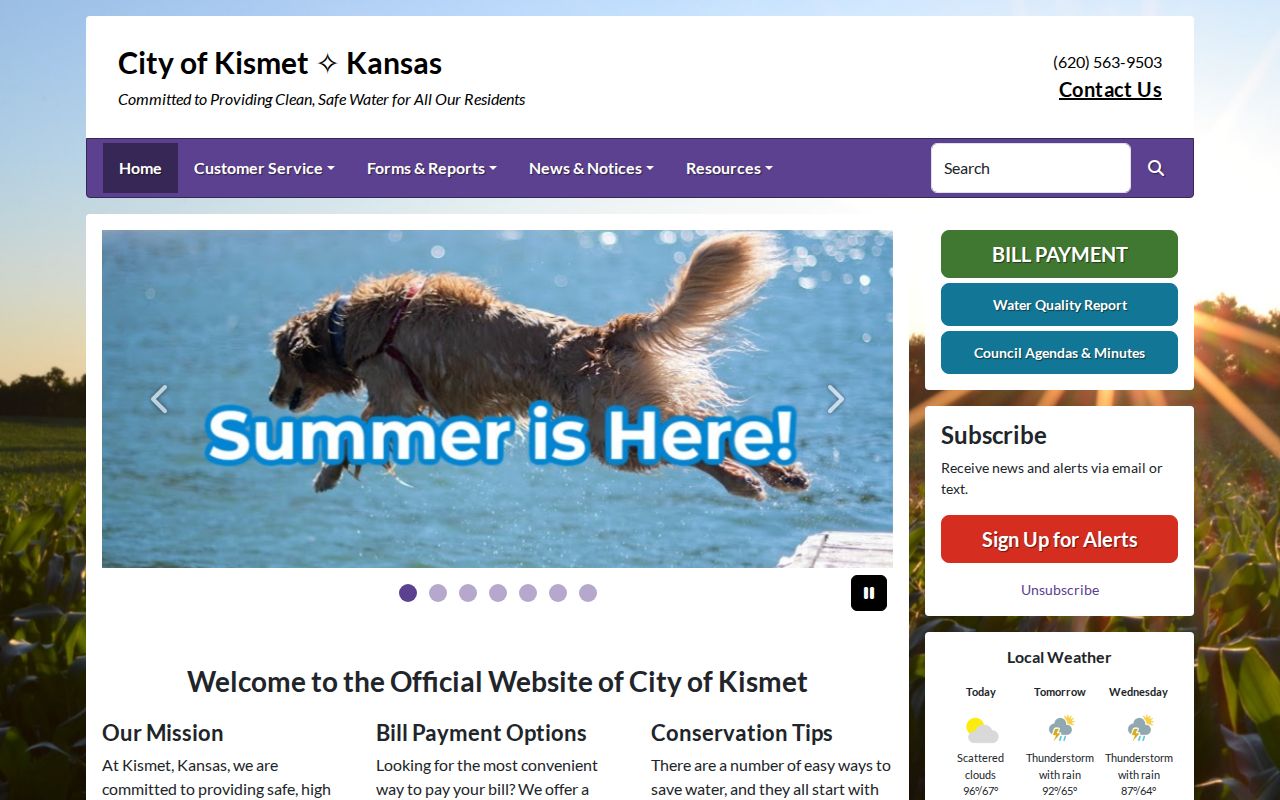The image size is (1280, 800).
Task: Click the Unsubscribe link
Action: (1060, 590)
